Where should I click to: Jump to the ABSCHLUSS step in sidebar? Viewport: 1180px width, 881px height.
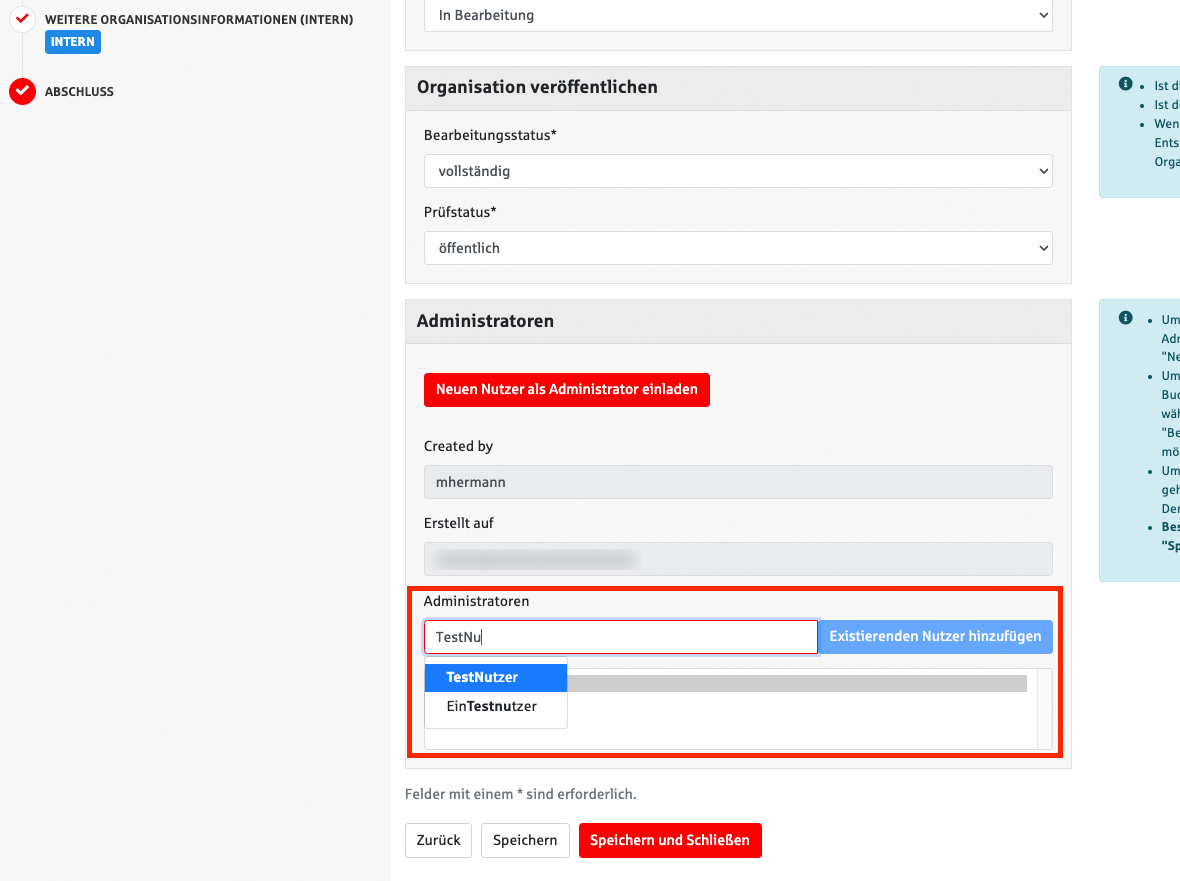79,92
